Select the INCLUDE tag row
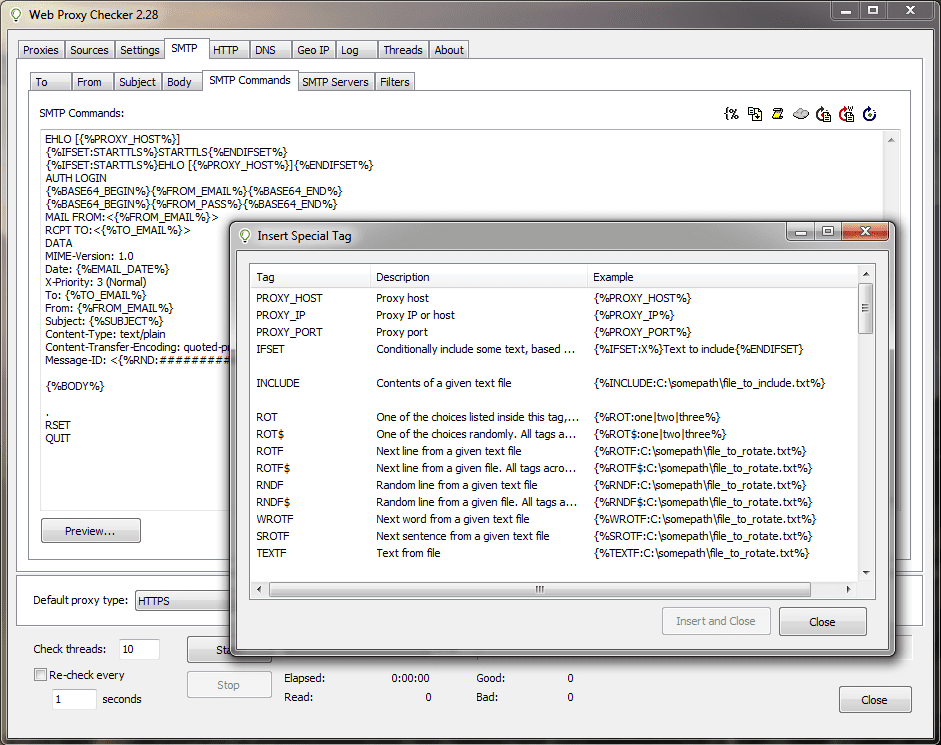The image size is (941, 745). [555, 383]
